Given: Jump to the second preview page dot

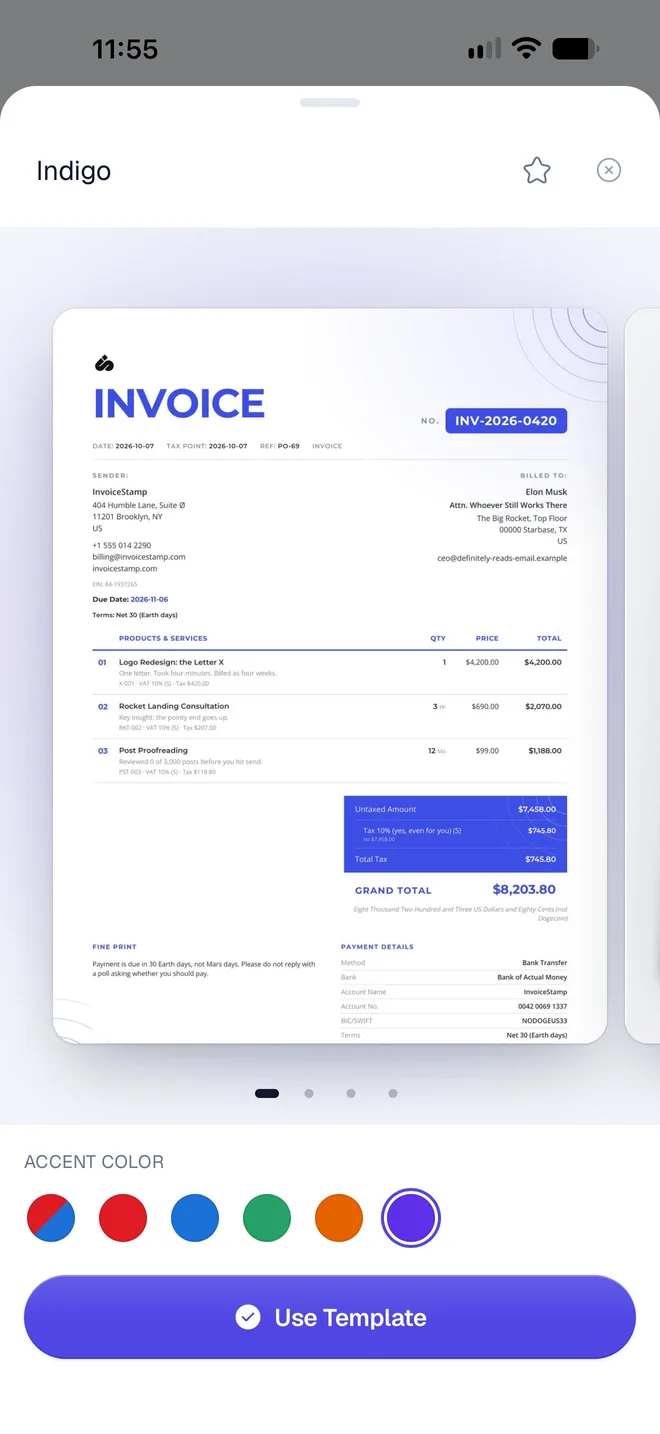Looking at the screenshot, I should point(309,1093).
